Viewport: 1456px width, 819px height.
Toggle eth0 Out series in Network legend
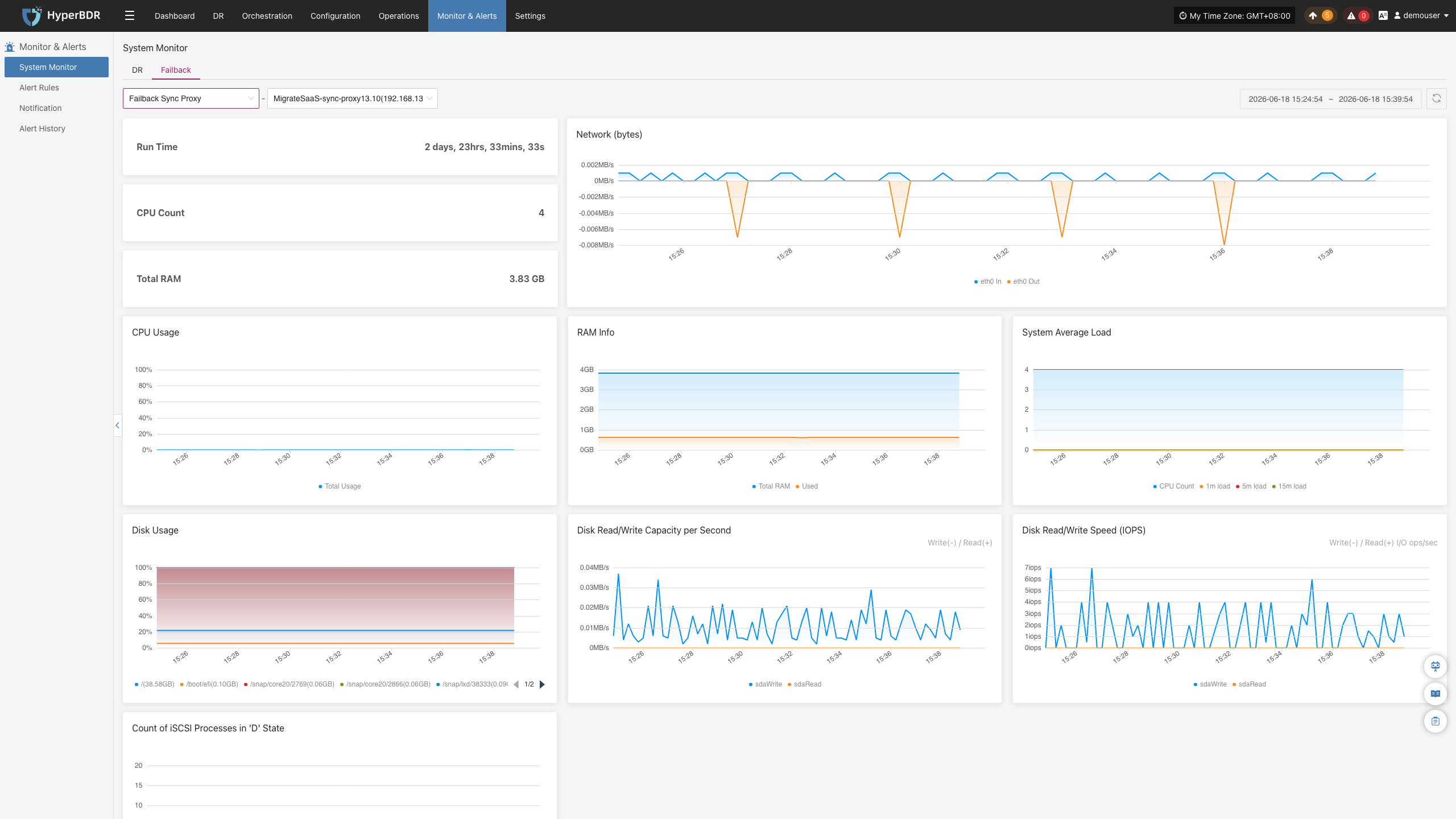pos(1023,282)
